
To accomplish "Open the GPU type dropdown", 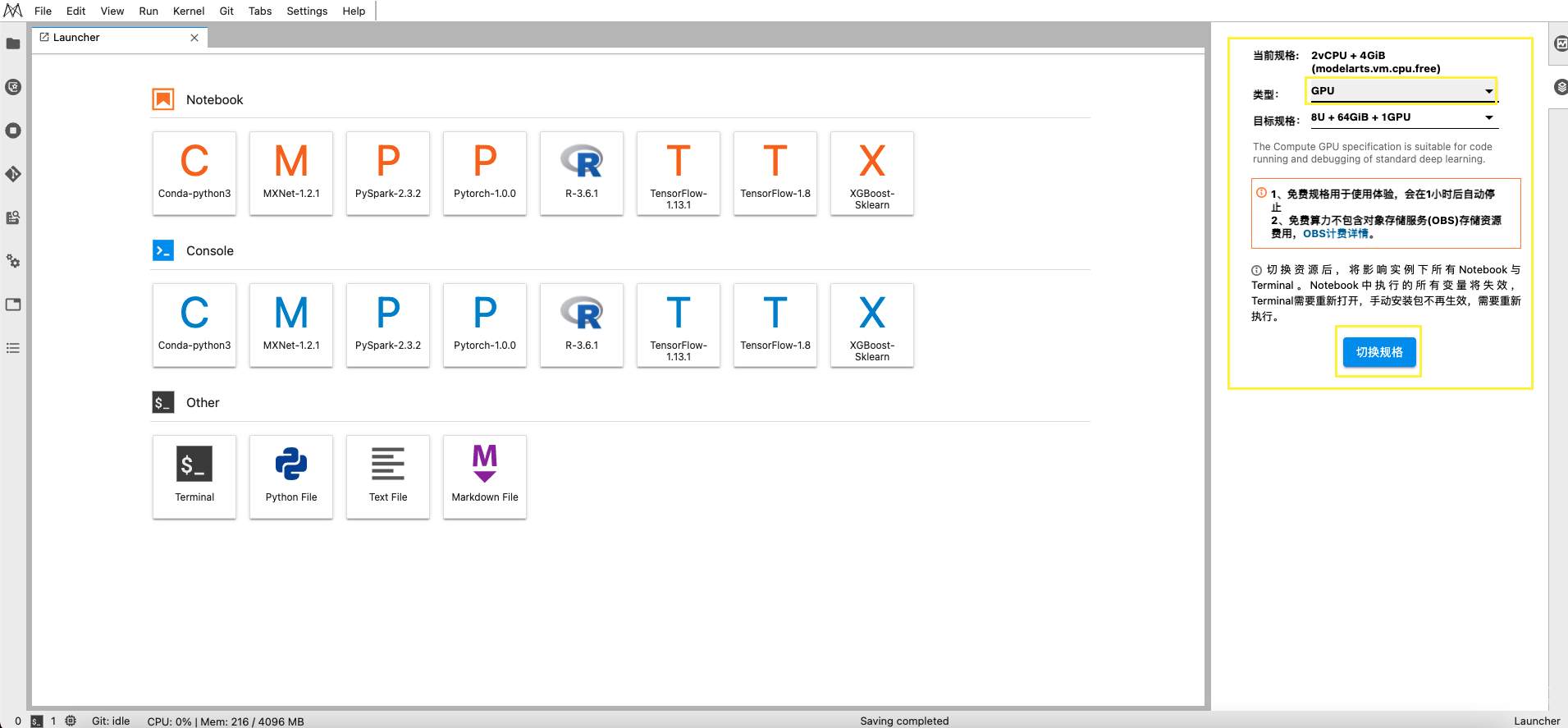I will coord(1402,91).
